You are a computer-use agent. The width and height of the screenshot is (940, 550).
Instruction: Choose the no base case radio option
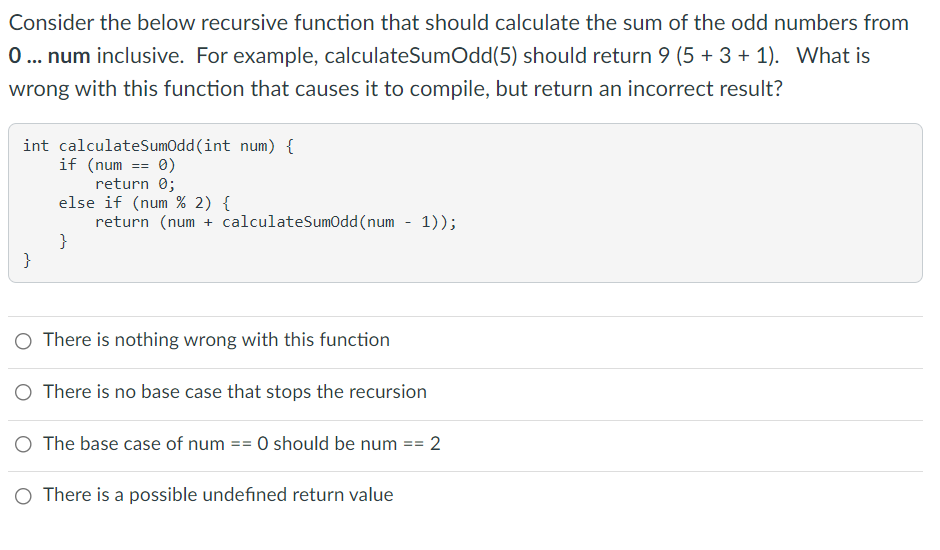coord(23,393)
